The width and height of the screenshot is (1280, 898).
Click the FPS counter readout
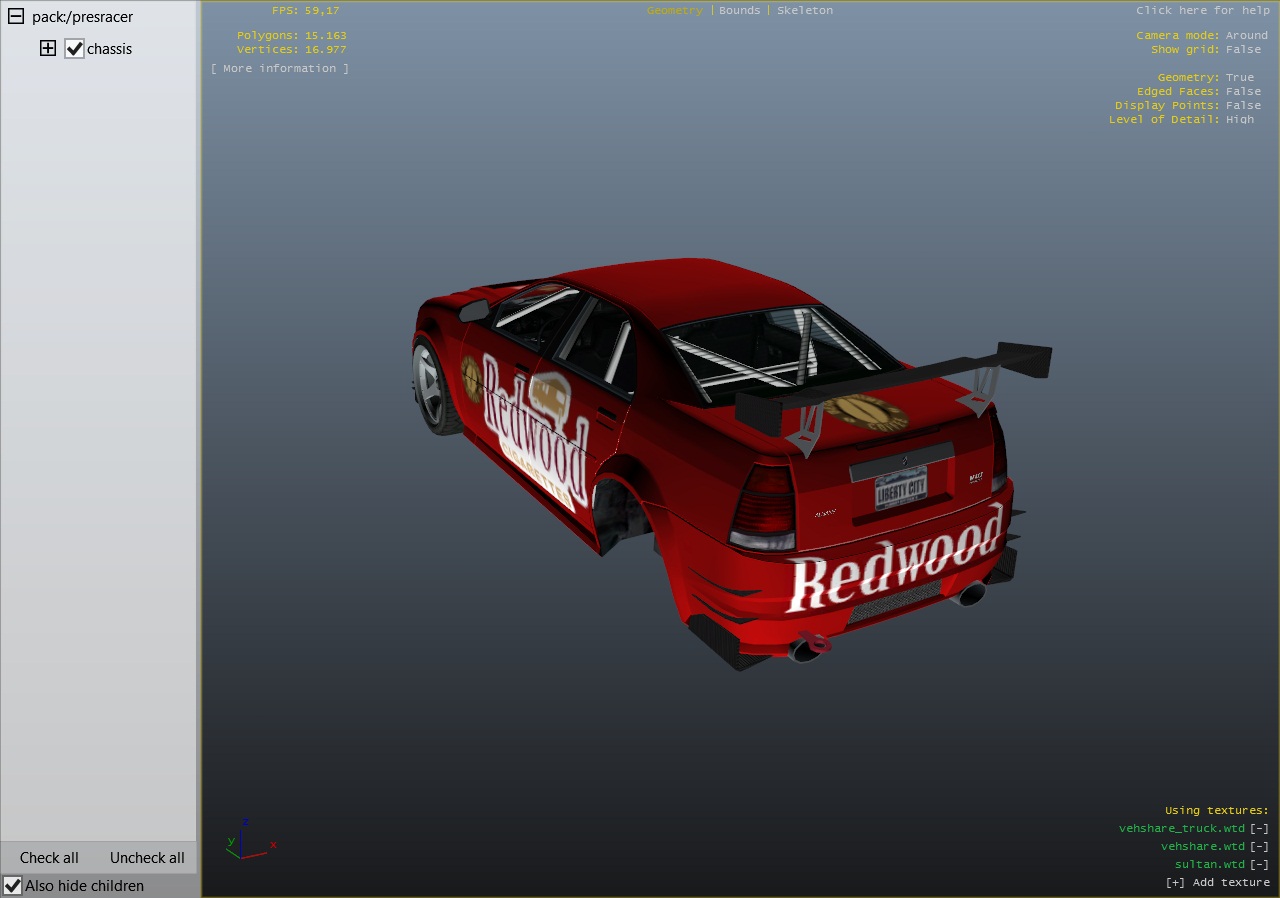305,10
